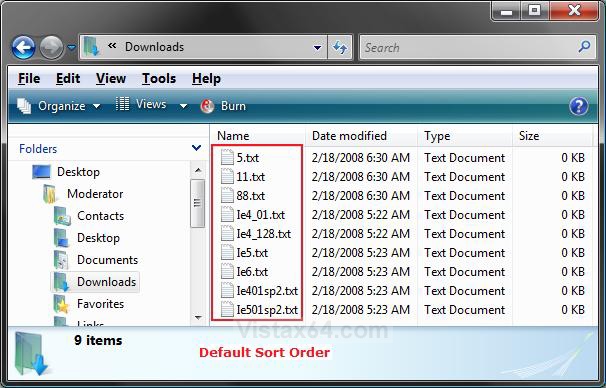
Task: Select the file Ie4_01.txt
Action: click(x=260, y=214)
